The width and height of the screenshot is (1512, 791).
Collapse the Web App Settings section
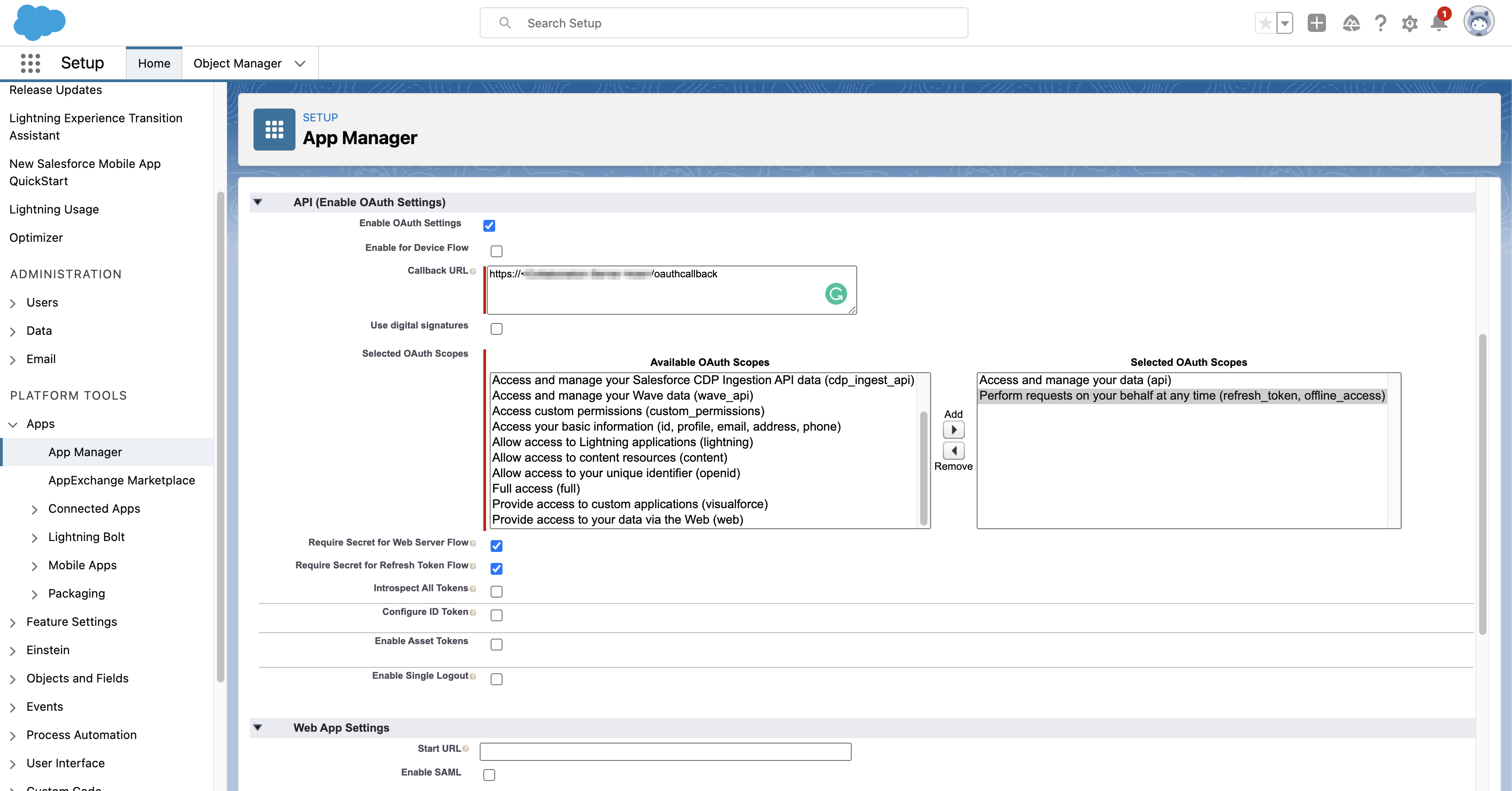pos(258,728)
